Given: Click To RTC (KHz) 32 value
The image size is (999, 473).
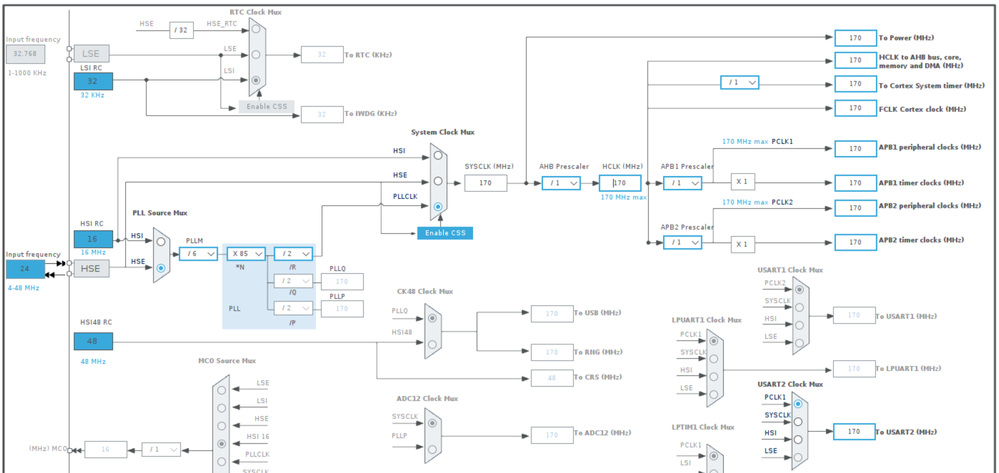Looking at the screenshot, I should coord(322,55).
